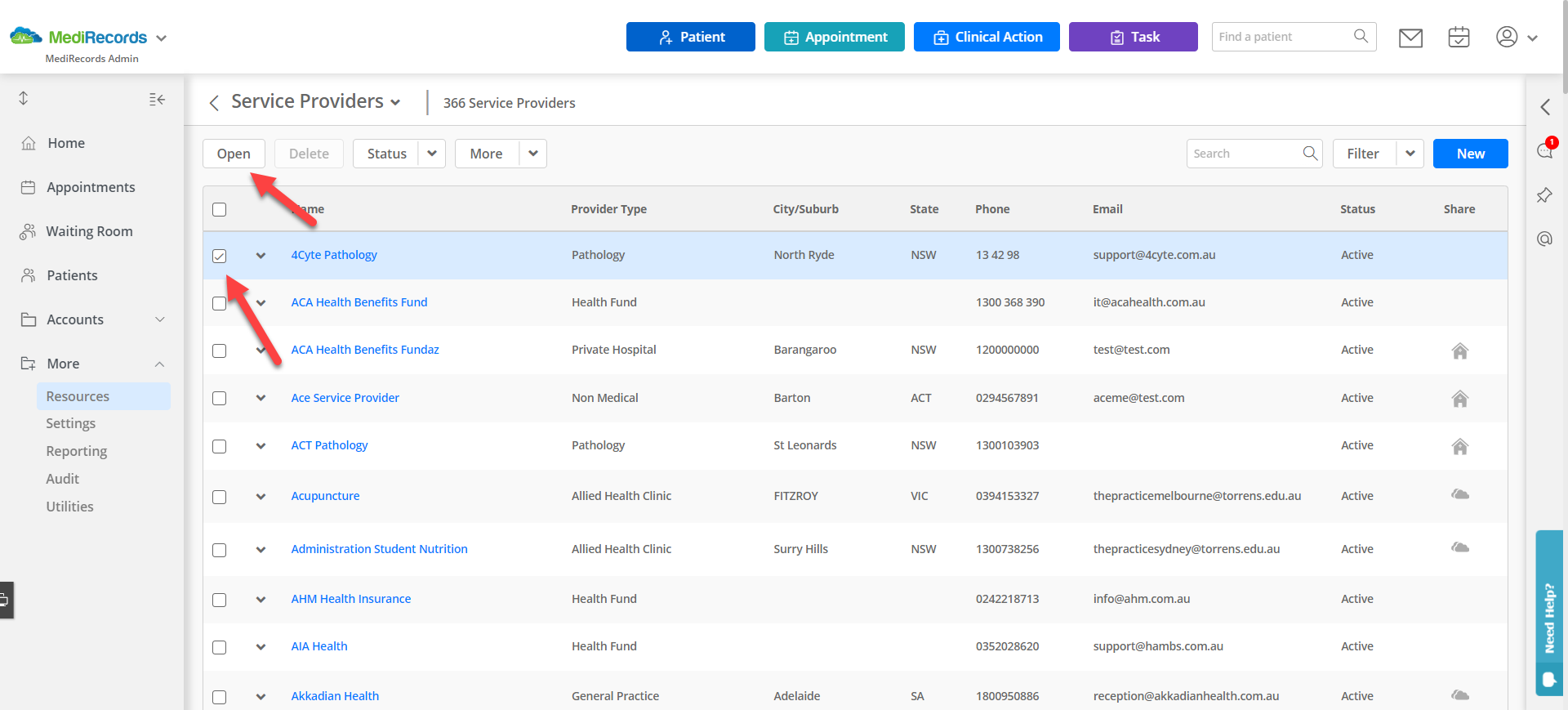Open Home in the sidebar
Screen dimensions: 1568x710
66,143
